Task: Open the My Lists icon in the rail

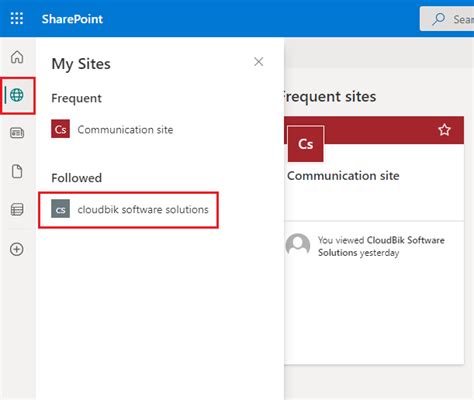Action: tap(17, 210)
